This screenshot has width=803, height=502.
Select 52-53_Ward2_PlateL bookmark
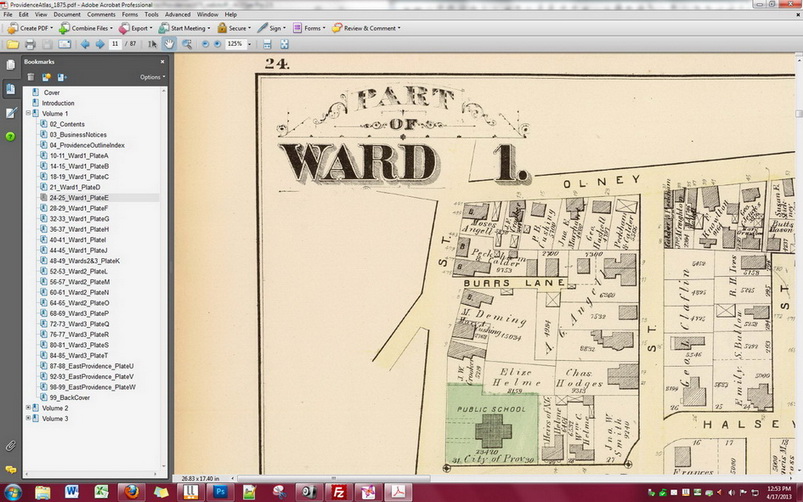pyautogui.click(x=79, y=271)
